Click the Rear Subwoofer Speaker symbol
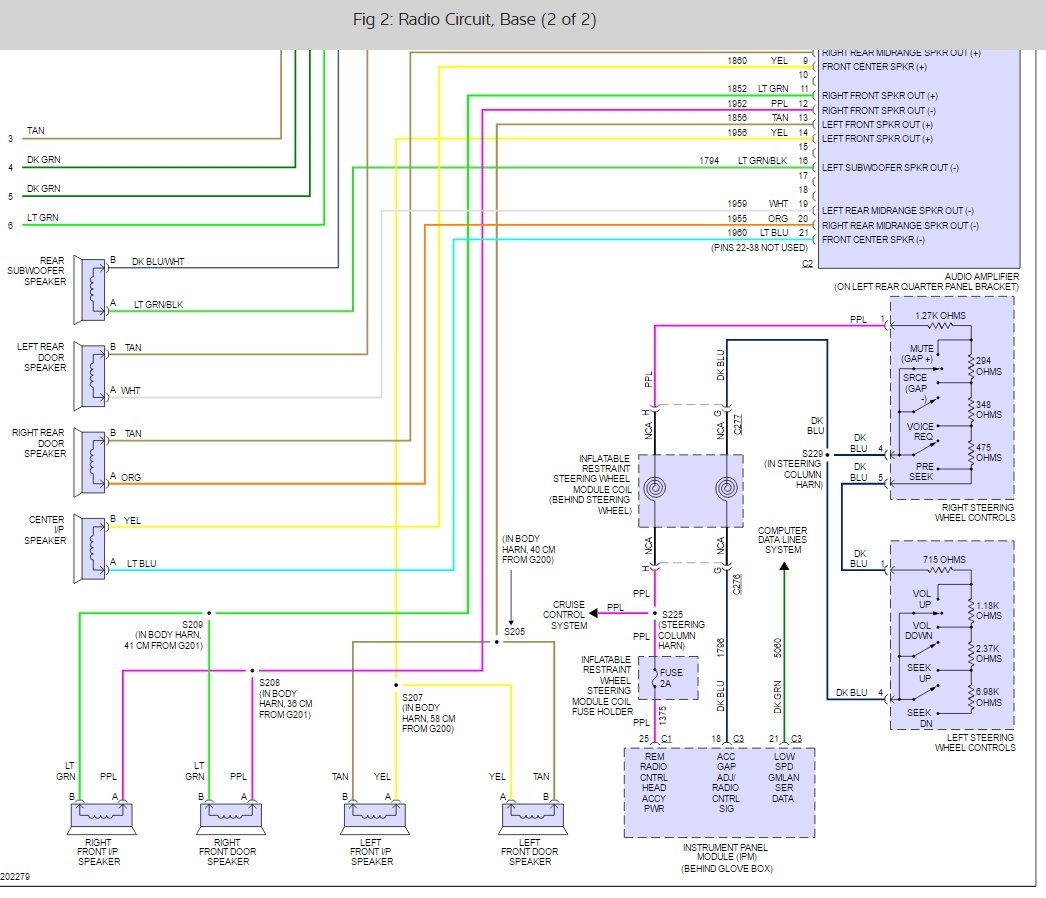 (x=89, y=289)
